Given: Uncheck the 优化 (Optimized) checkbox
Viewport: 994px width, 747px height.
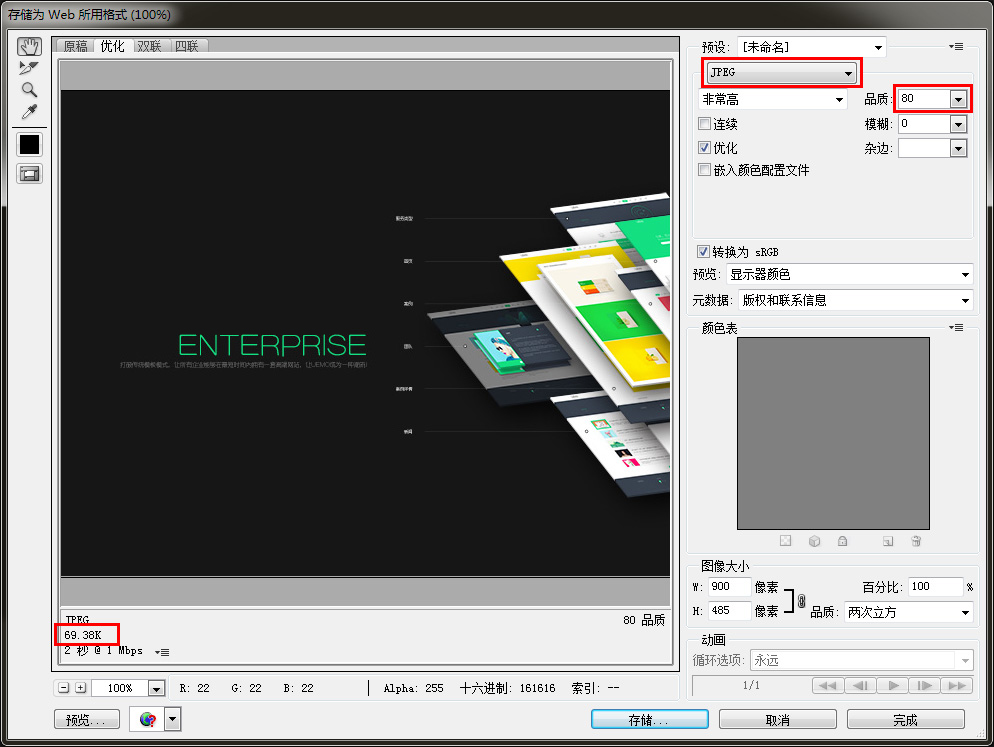Looking at the screenshot, I should point(705,148).
